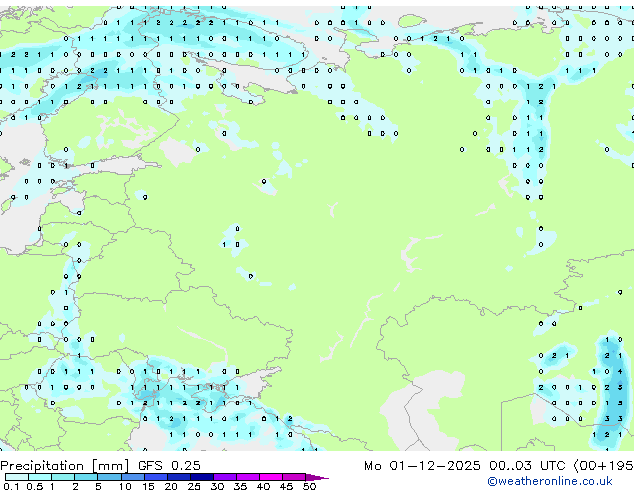
Task: Click the legend label 10
Action: [x=125, y=486]
